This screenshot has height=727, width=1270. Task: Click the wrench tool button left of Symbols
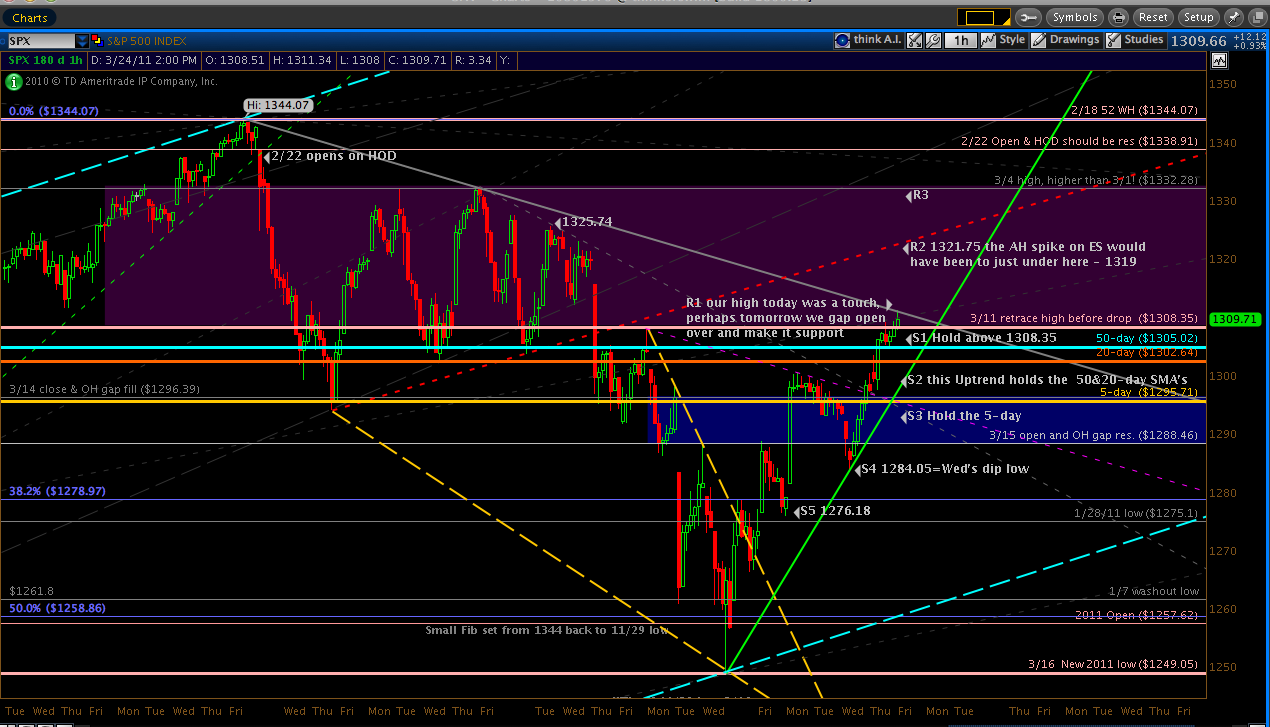[x=1028, y=17]
